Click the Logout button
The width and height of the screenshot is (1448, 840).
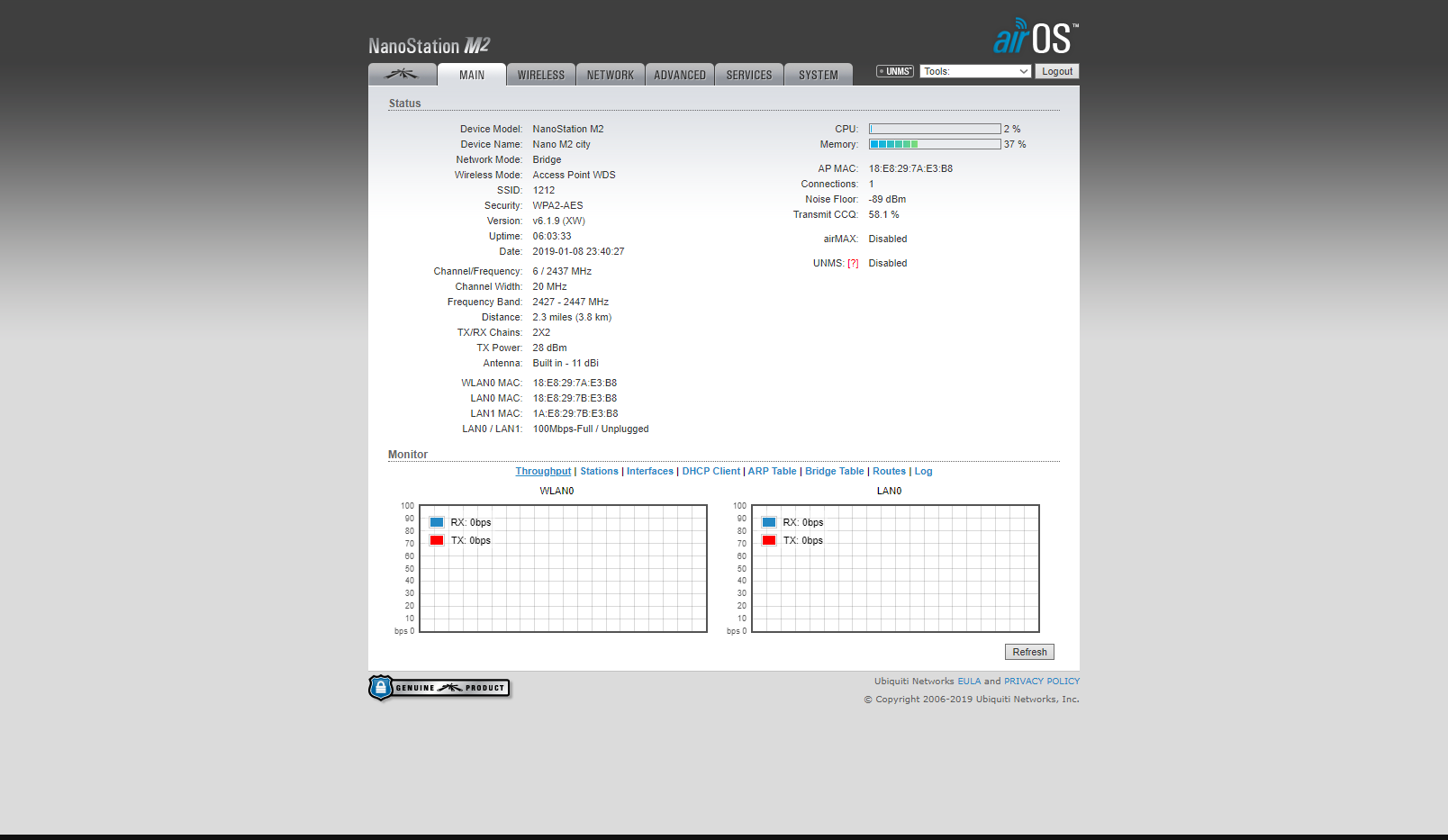1057,71
